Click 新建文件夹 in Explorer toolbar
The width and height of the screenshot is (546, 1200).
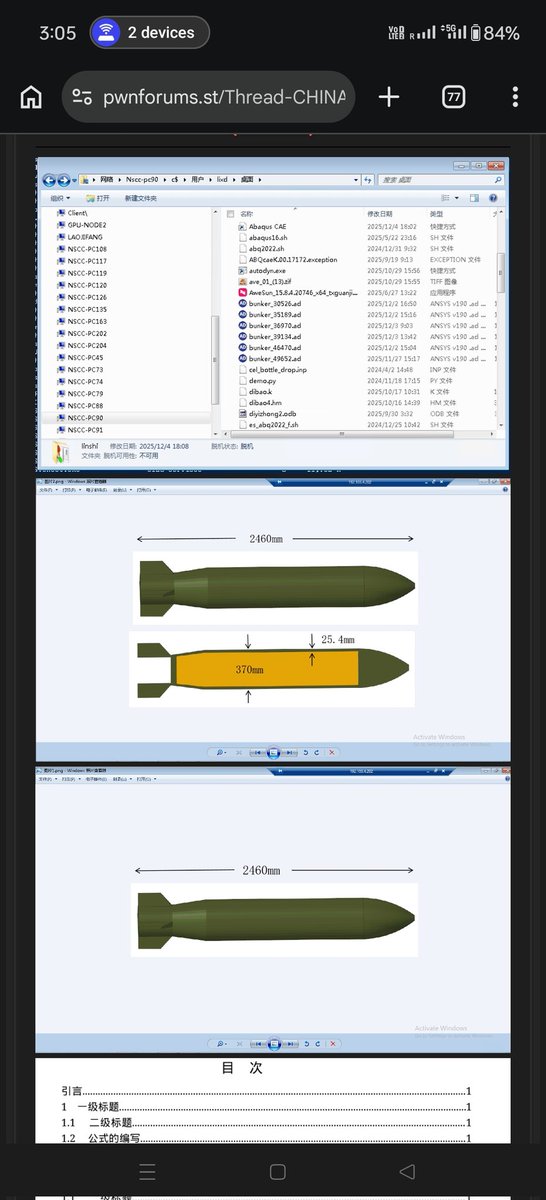pyautogui.click(x=140, y=198)
